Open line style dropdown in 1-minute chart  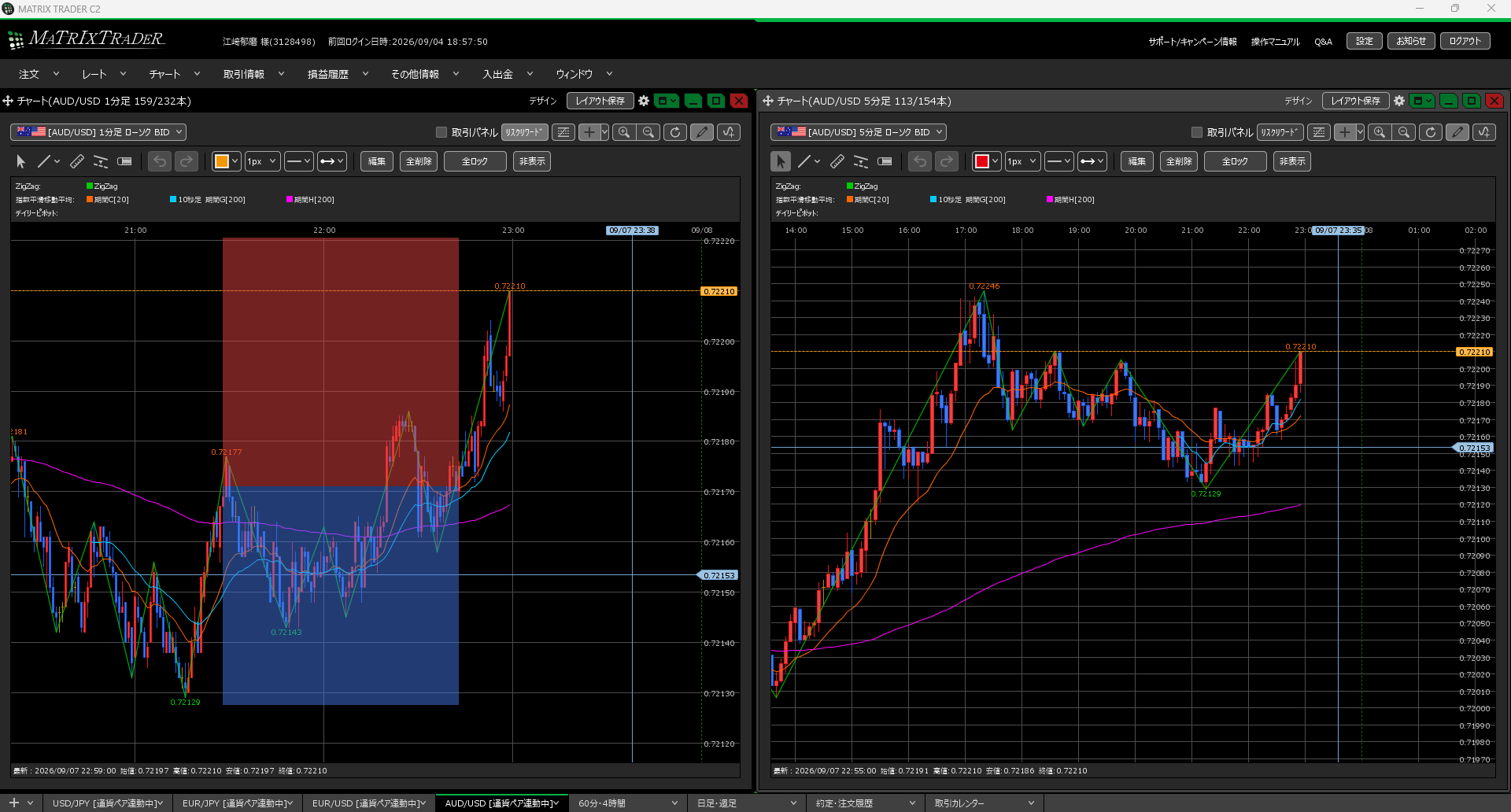pos(299,161)
